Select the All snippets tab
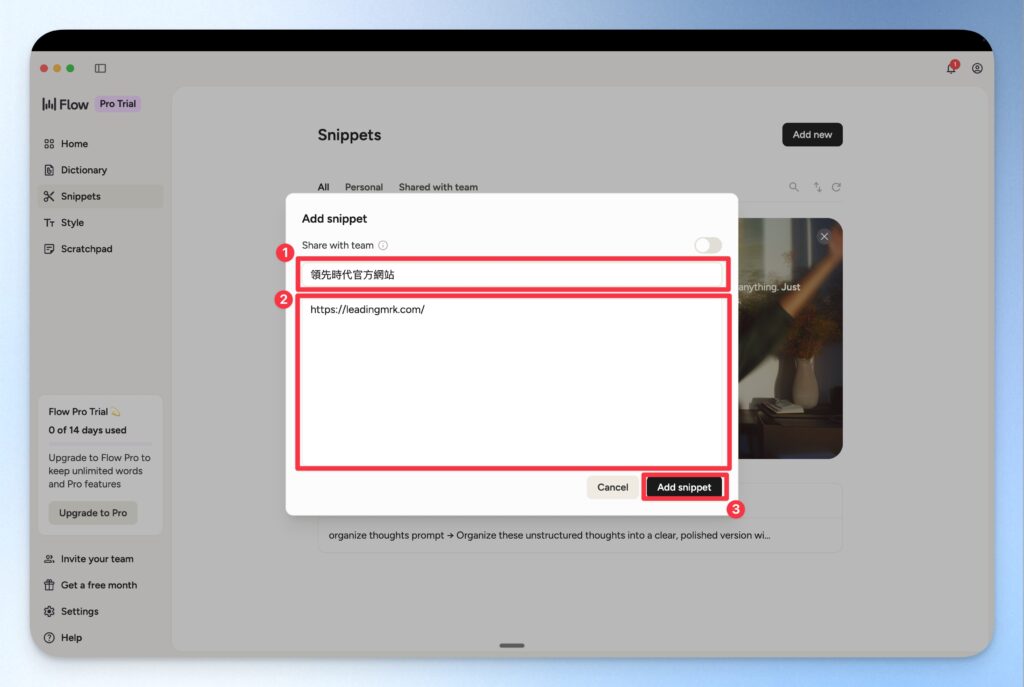Viewport: 1024px width, 687px height. [x=323, y=187]
